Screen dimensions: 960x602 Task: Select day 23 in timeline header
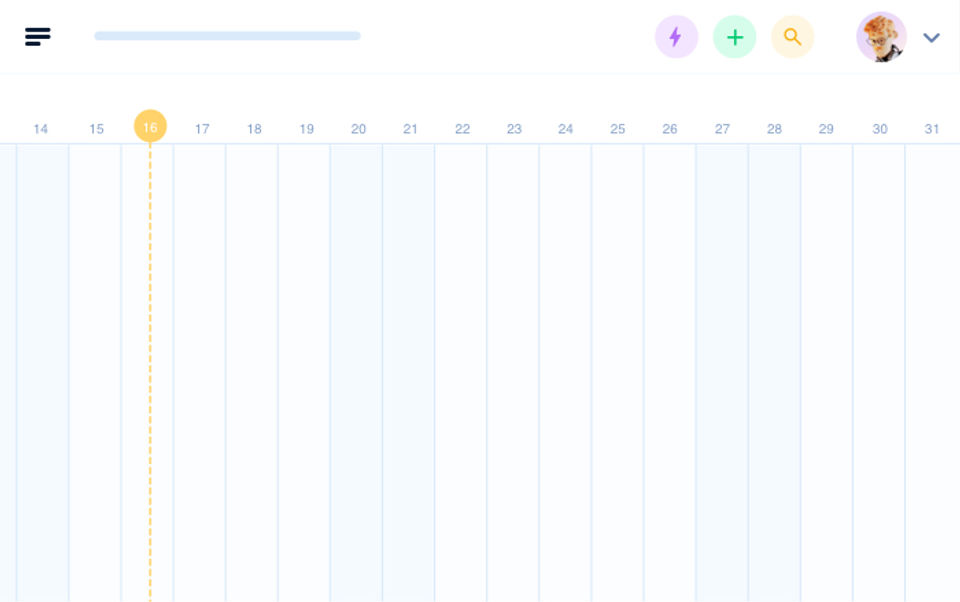coord(514,129)
